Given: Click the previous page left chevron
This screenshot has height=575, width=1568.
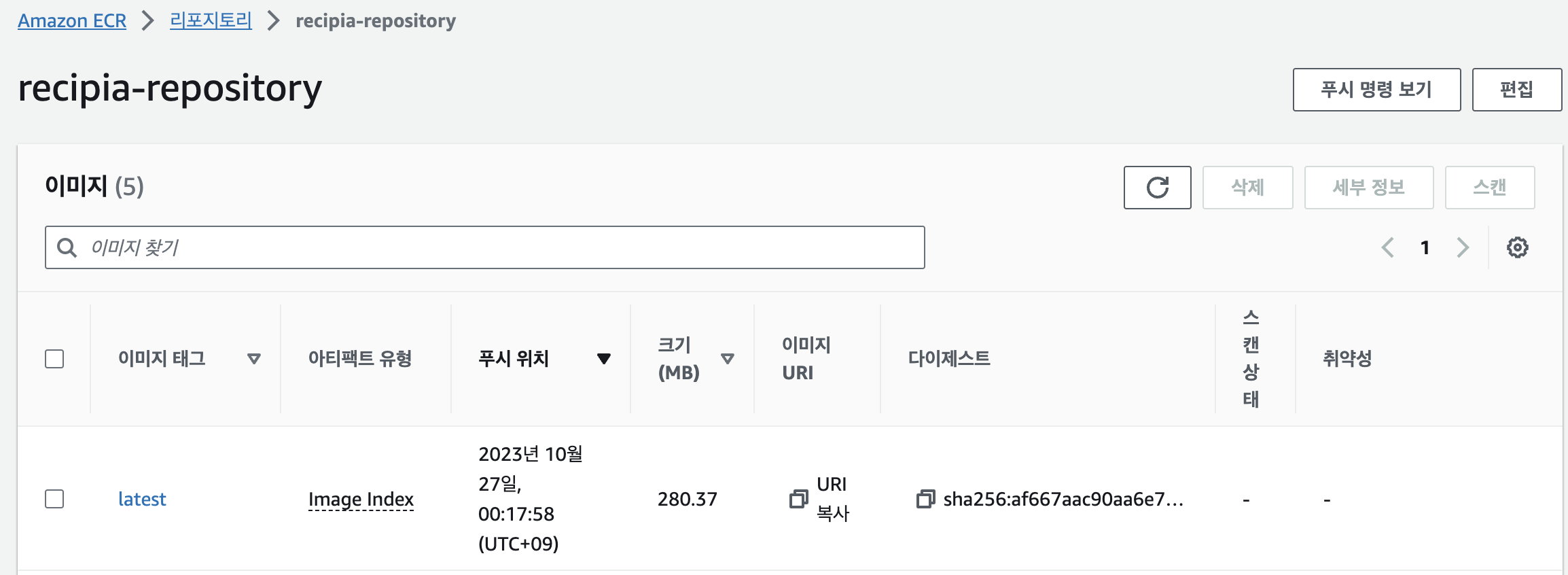Looking at the screenshot, I should [x=1389, y=247].
